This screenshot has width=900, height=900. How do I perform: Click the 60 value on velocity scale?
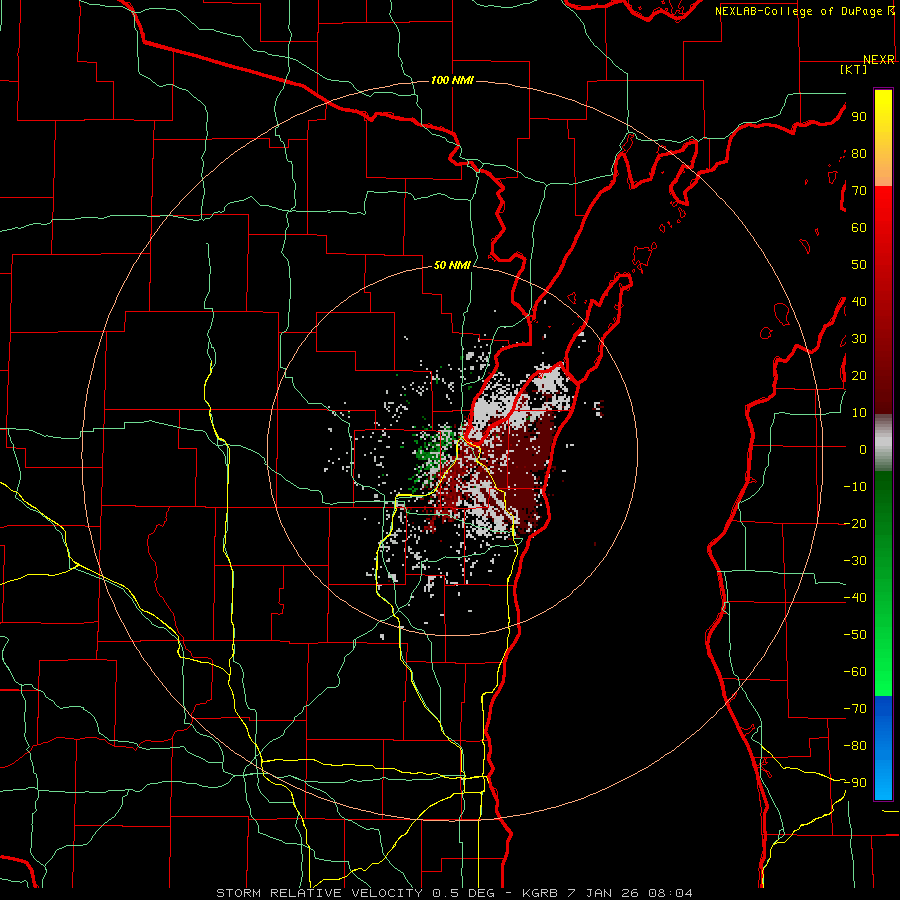pyautogui.click(x=859, y=227)
